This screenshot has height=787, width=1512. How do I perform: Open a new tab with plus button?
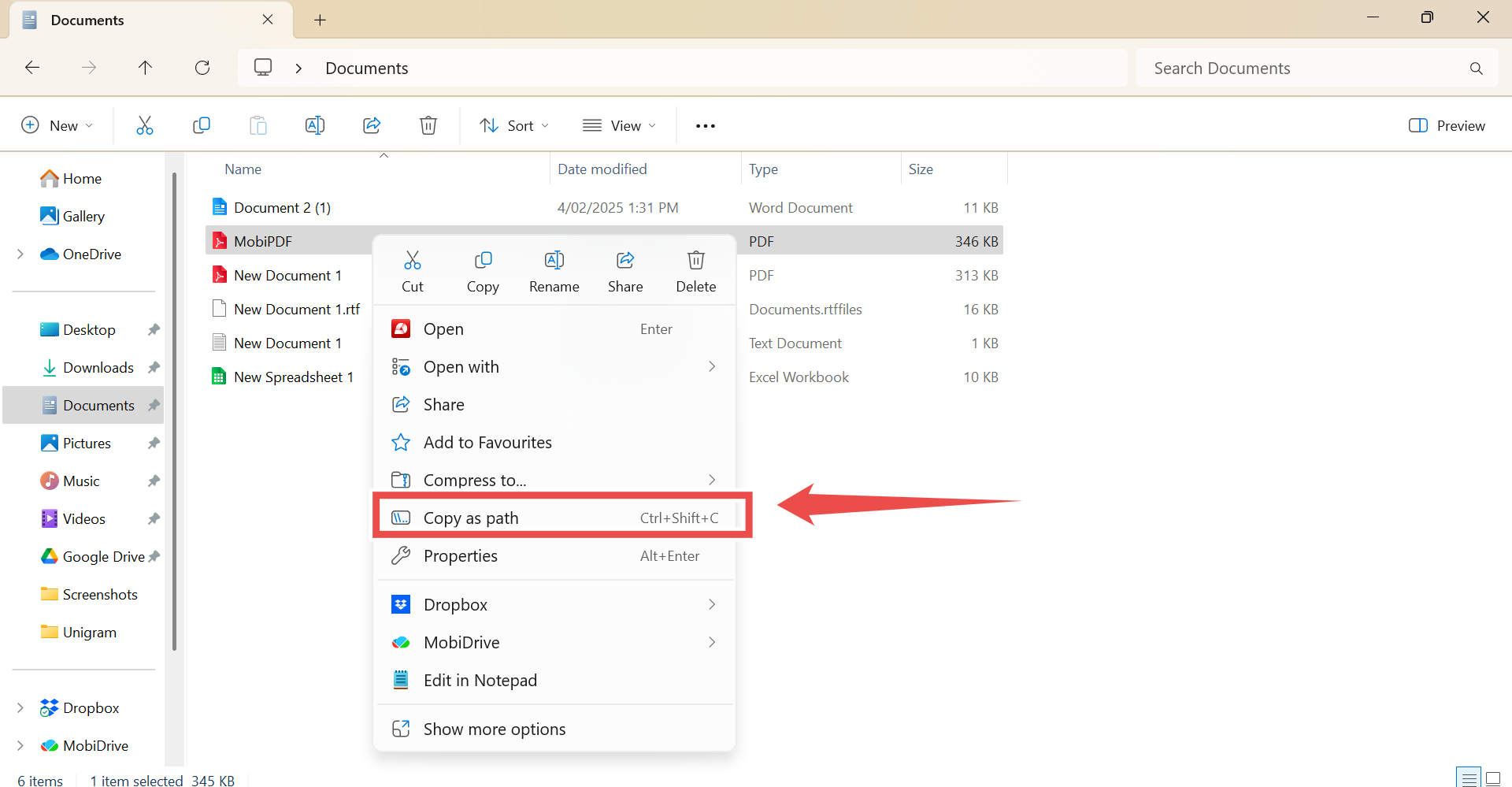tap(320, 20)
